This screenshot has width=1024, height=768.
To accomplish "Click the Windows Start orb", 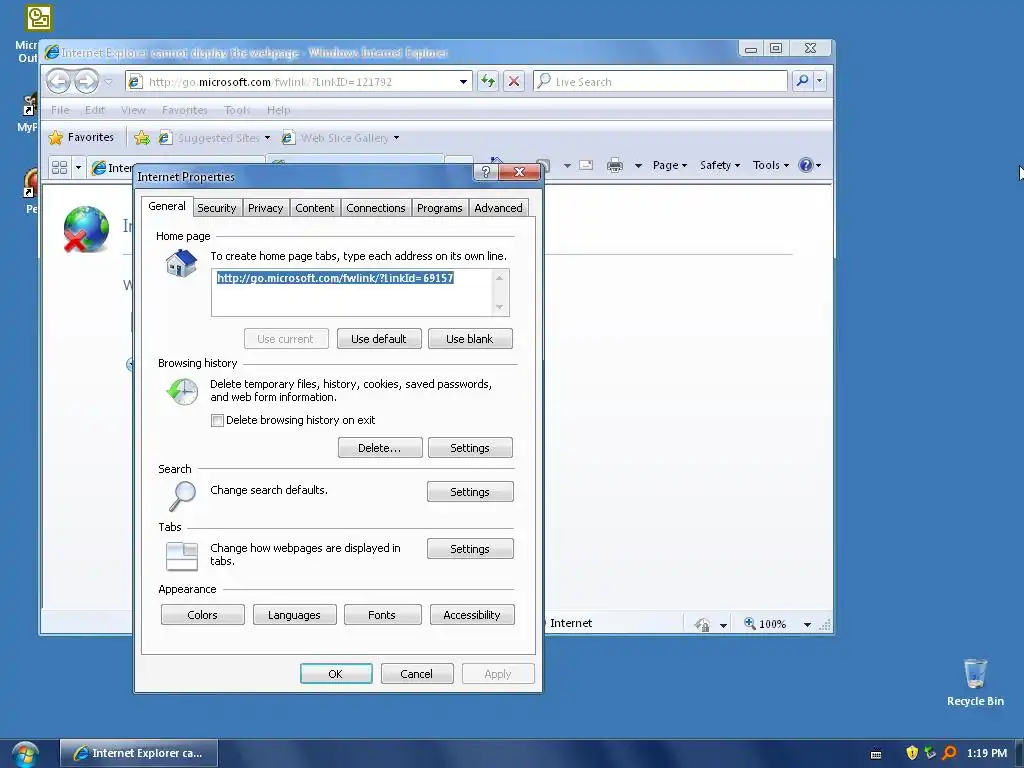I will (25, 754).
